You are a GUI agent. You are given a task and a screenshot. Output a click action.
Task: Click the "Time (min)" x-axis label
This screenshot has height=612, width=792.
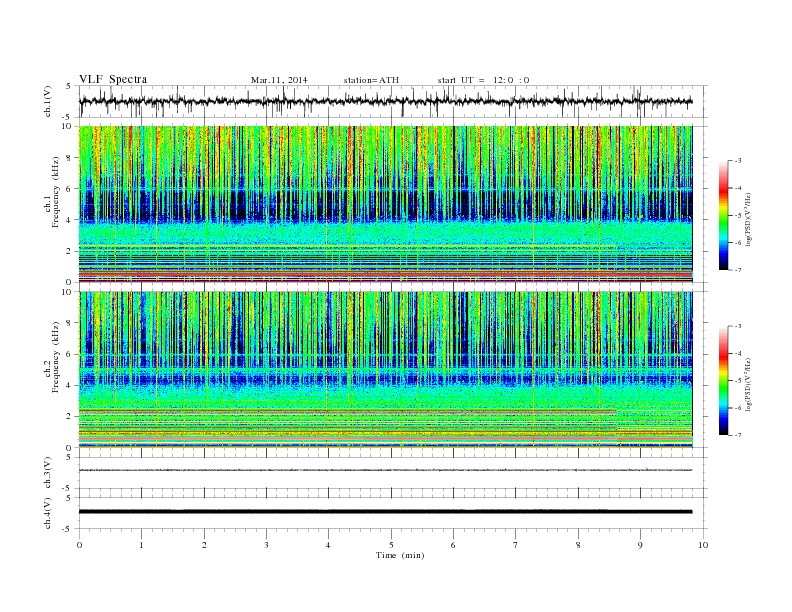point(400,555)
